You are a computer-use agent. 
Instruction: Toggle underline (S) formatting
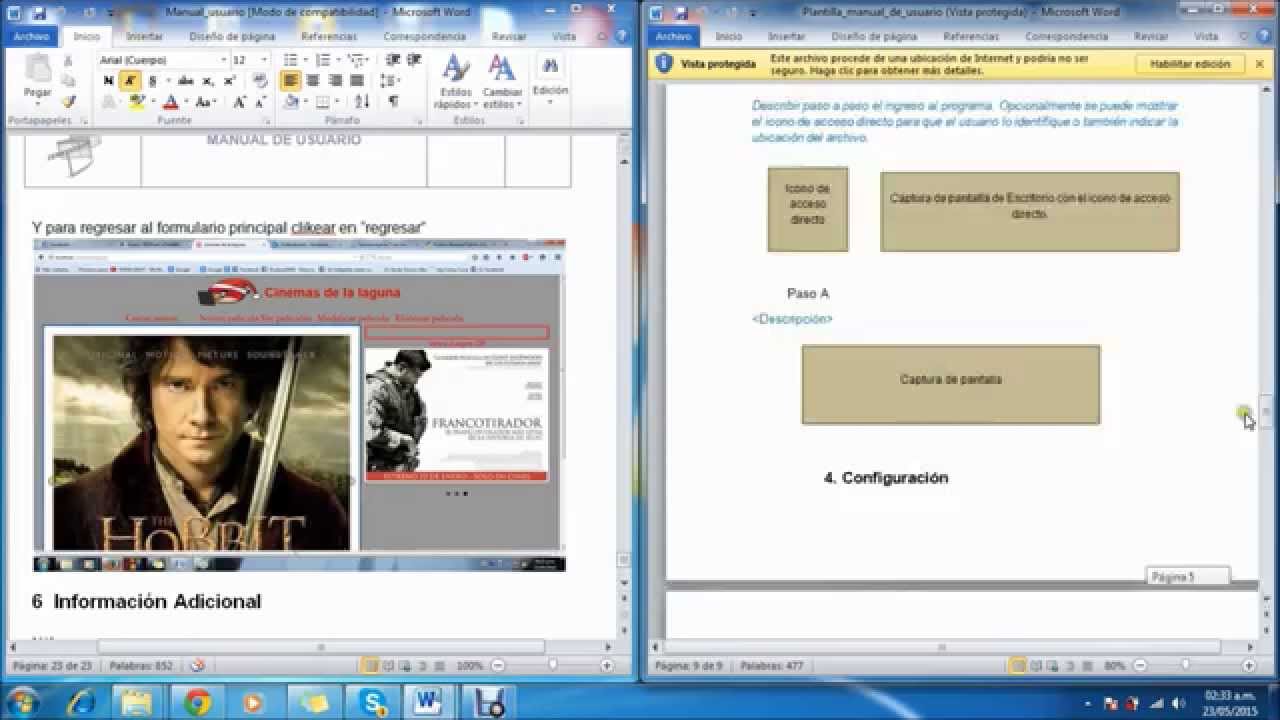coord(152,81)
